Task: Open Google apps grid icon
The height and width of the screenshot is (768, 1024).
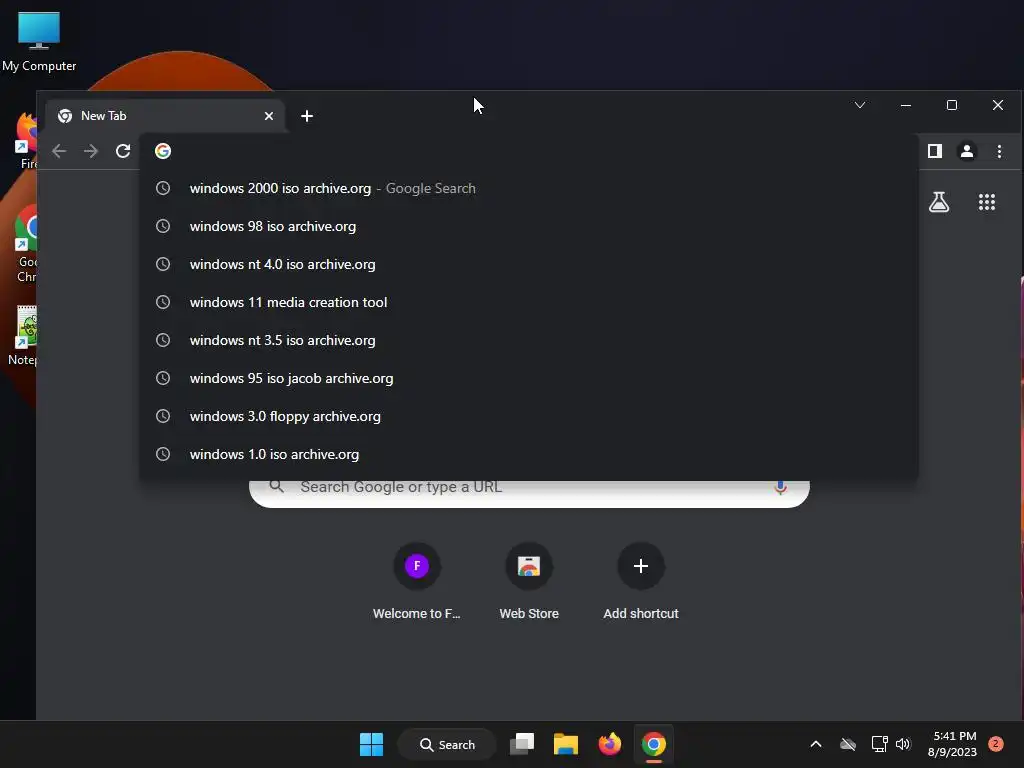Action: click(x=987, y=202)
